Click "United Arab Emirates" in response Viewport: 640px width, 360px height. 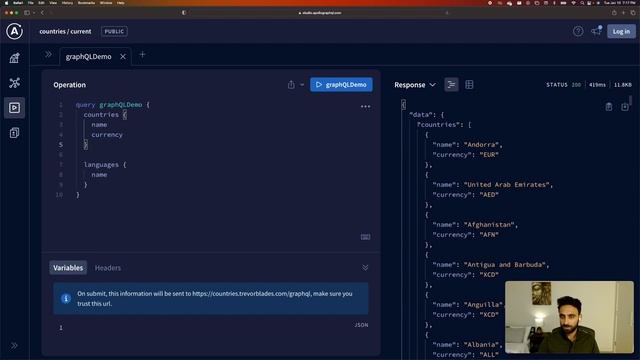point(507,184)
